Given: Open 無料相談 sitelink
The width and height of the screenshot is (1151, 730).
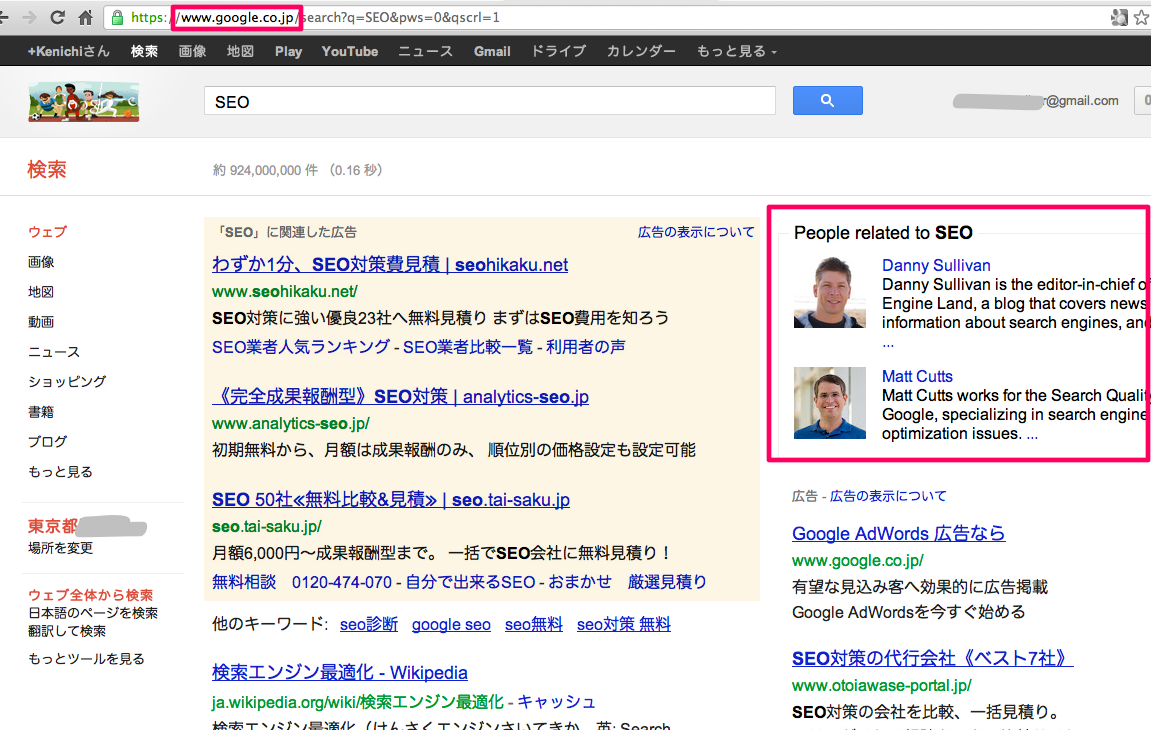Looking at the screenshot, I should 244,582.
